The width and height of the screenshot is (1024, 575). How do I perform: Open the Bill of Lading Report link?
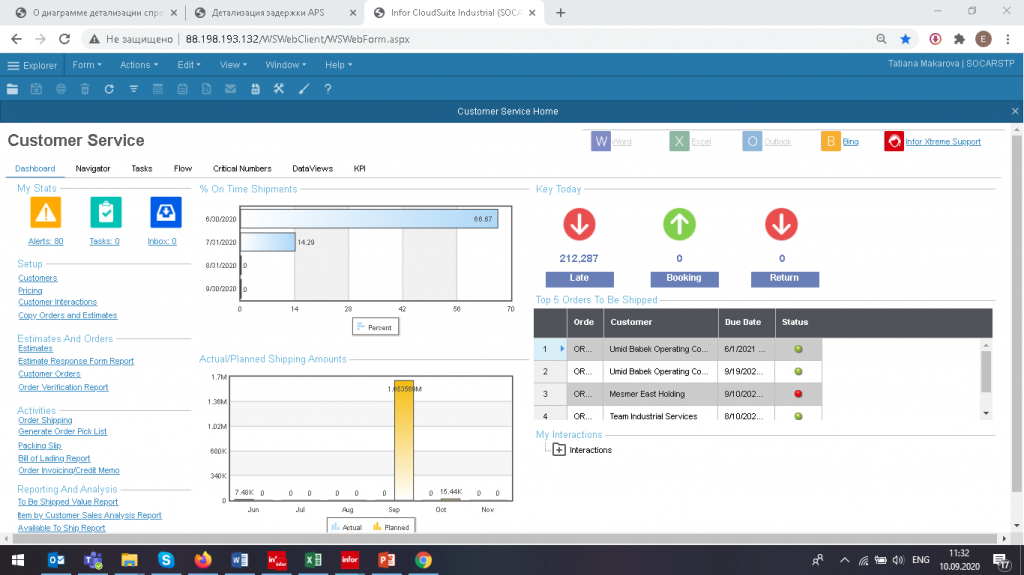click(54, 459)
